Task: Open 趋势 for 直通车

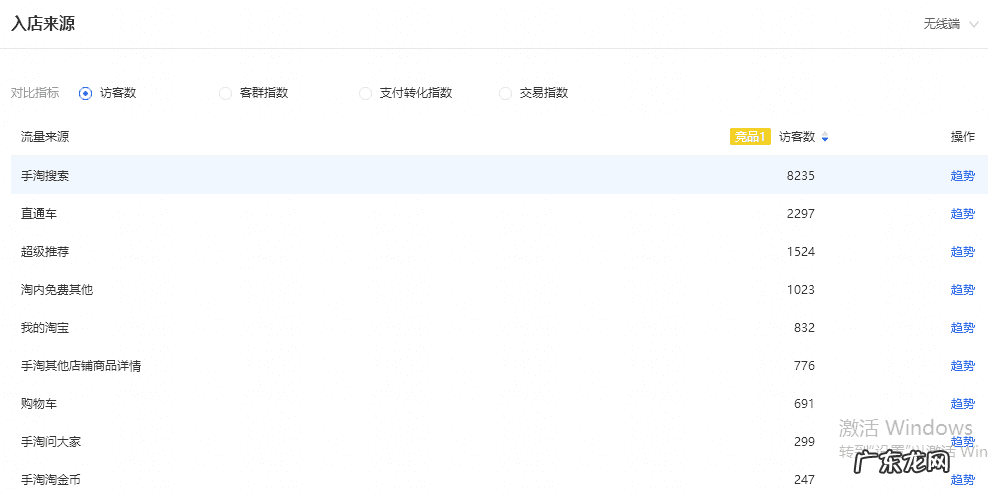Action: pyautogui.click(x=962, y=214)
